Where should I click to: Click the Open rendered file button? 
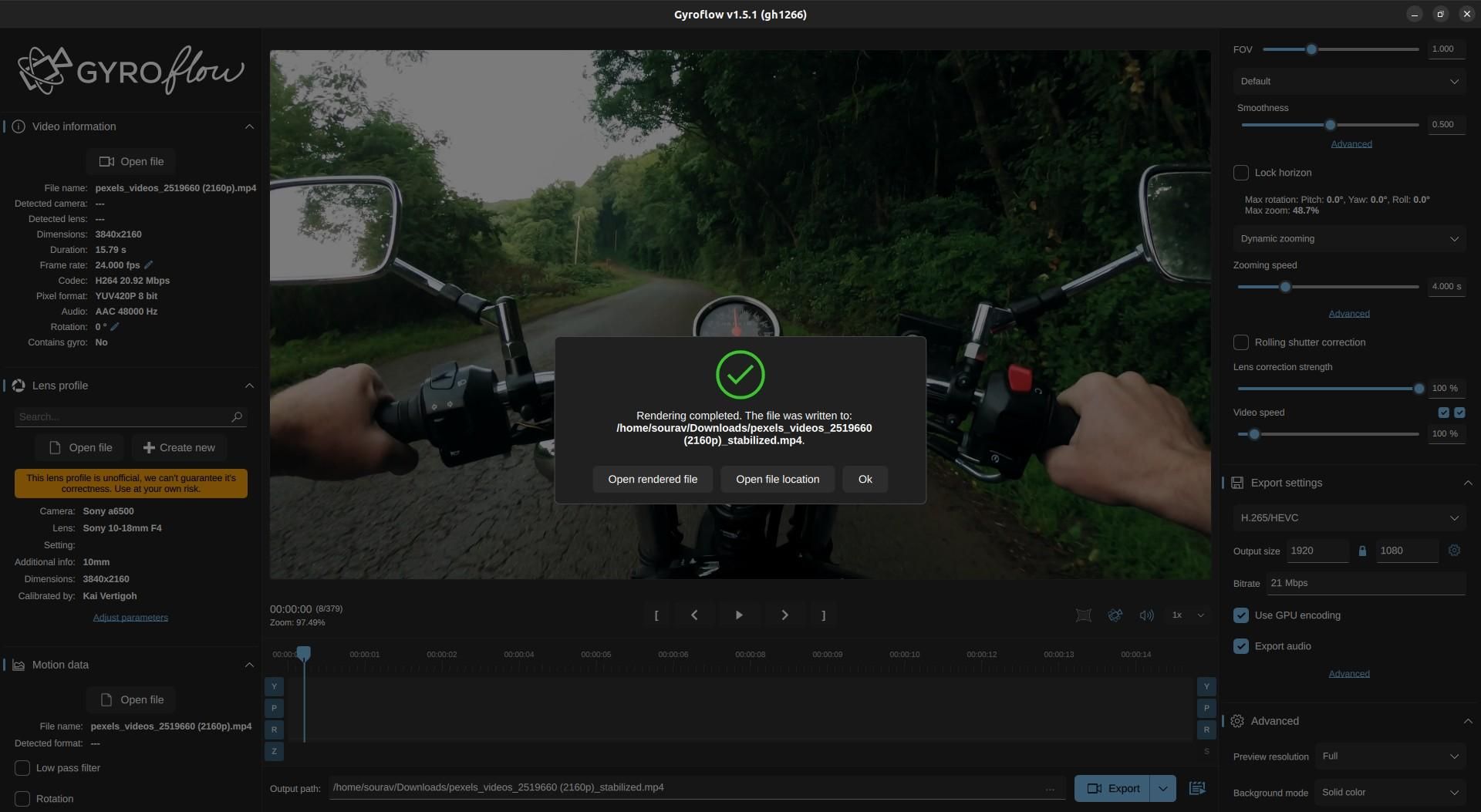coord(653,479)
